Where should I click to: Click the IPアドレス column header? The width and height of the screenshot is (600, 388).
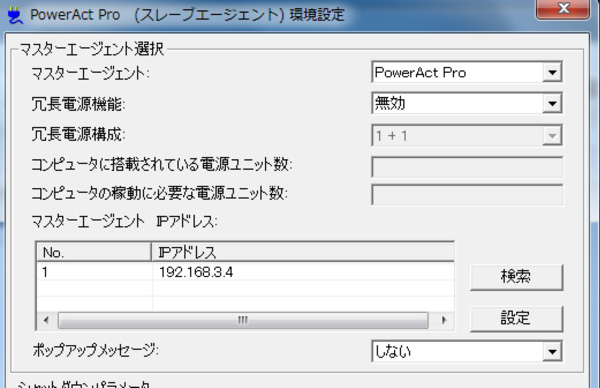[303, 252]
